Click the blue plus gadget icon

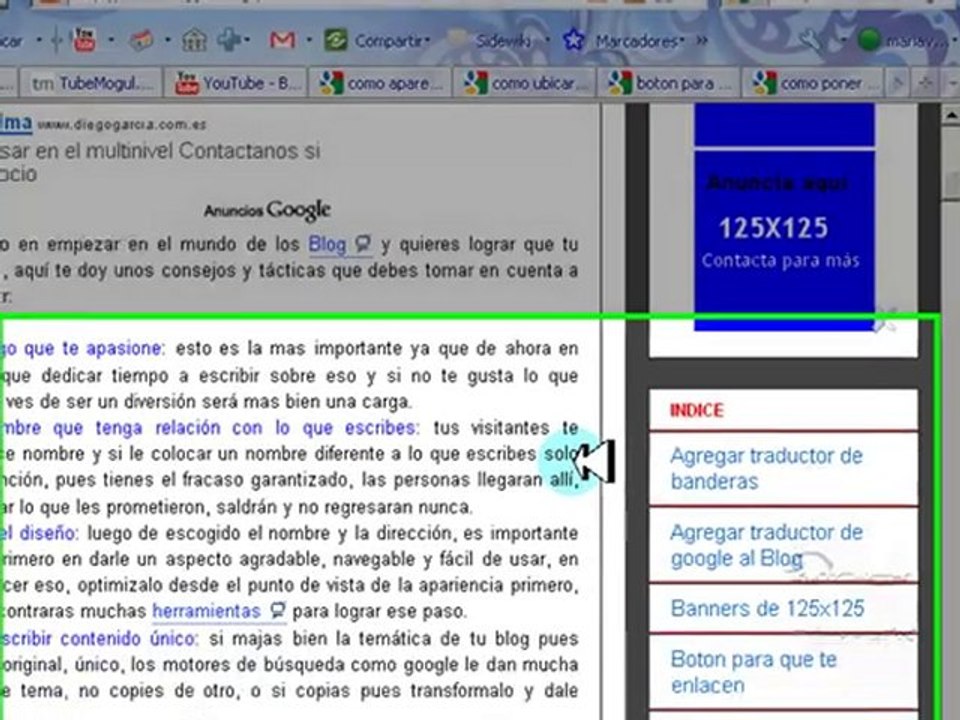click(x=228, y=40)
